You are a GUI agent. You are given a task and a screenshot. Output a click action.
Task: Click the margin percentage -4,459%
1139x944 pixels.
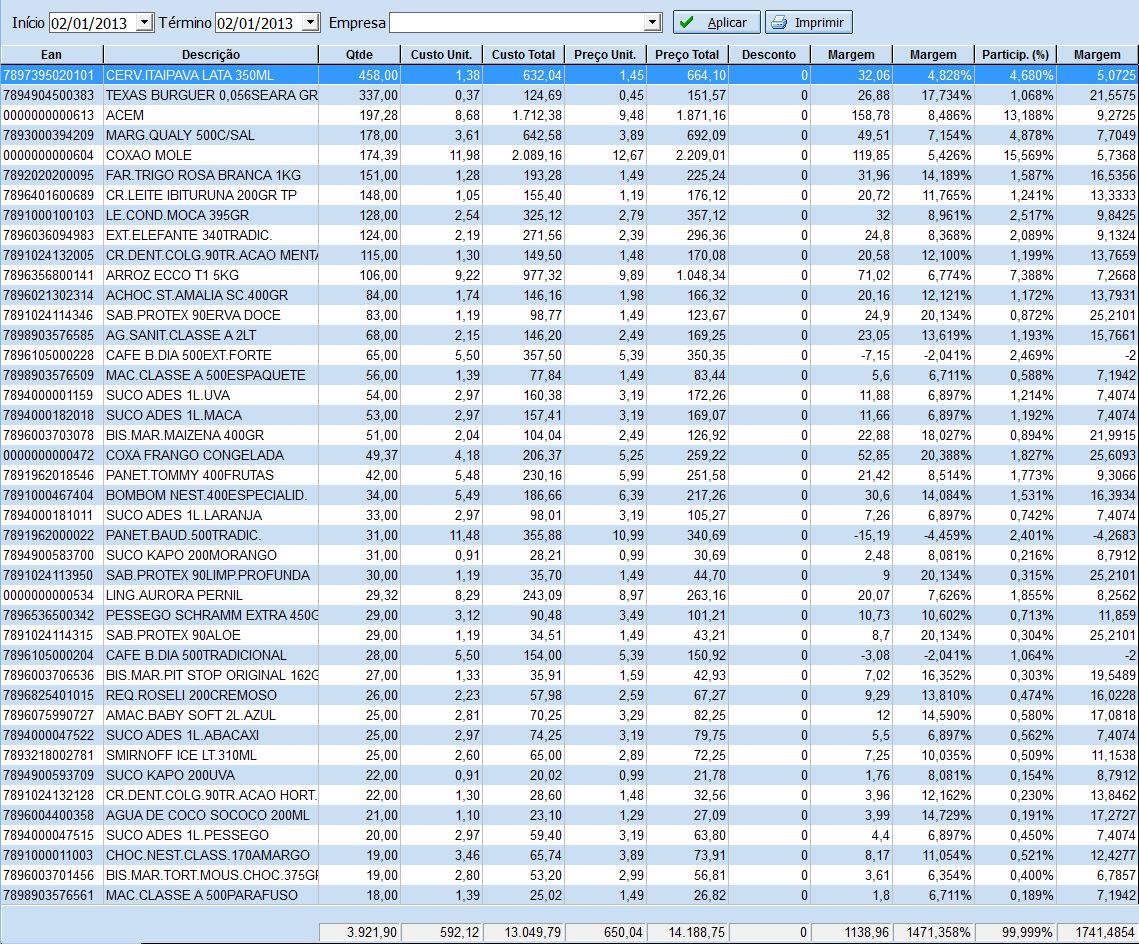(947, 535)
